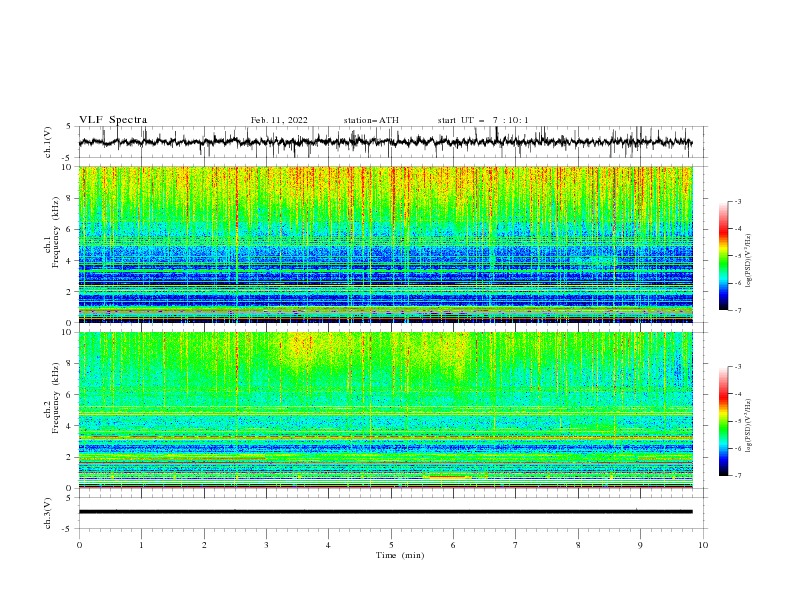Image resolution: width=792 pixels, height=612 pixels.
Task: Click the "-3" tick on ch.1 colorbar
Action: click(x=738, y=201)
